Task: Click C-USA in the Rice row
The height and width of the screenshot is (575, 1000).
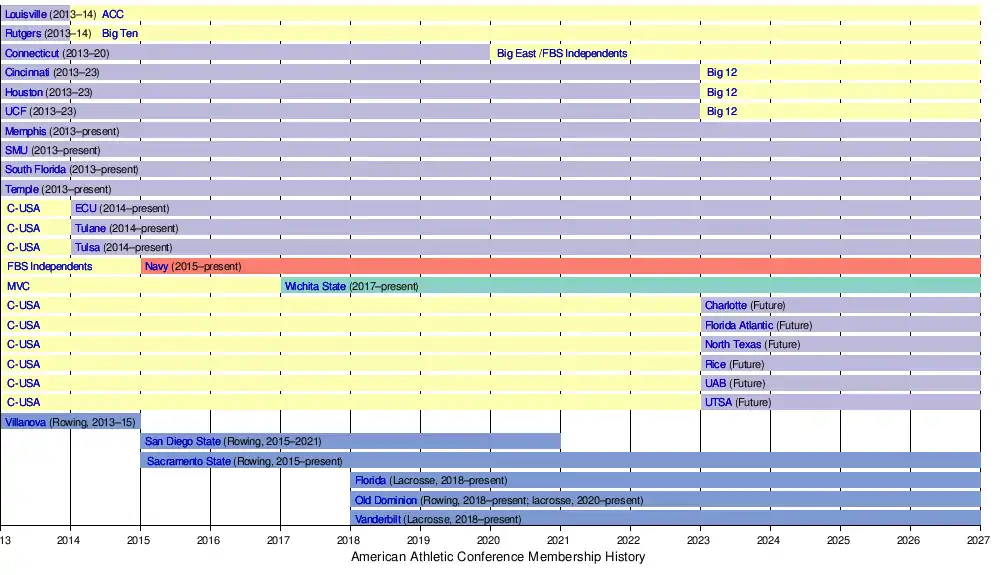Action: coord(24,364)
